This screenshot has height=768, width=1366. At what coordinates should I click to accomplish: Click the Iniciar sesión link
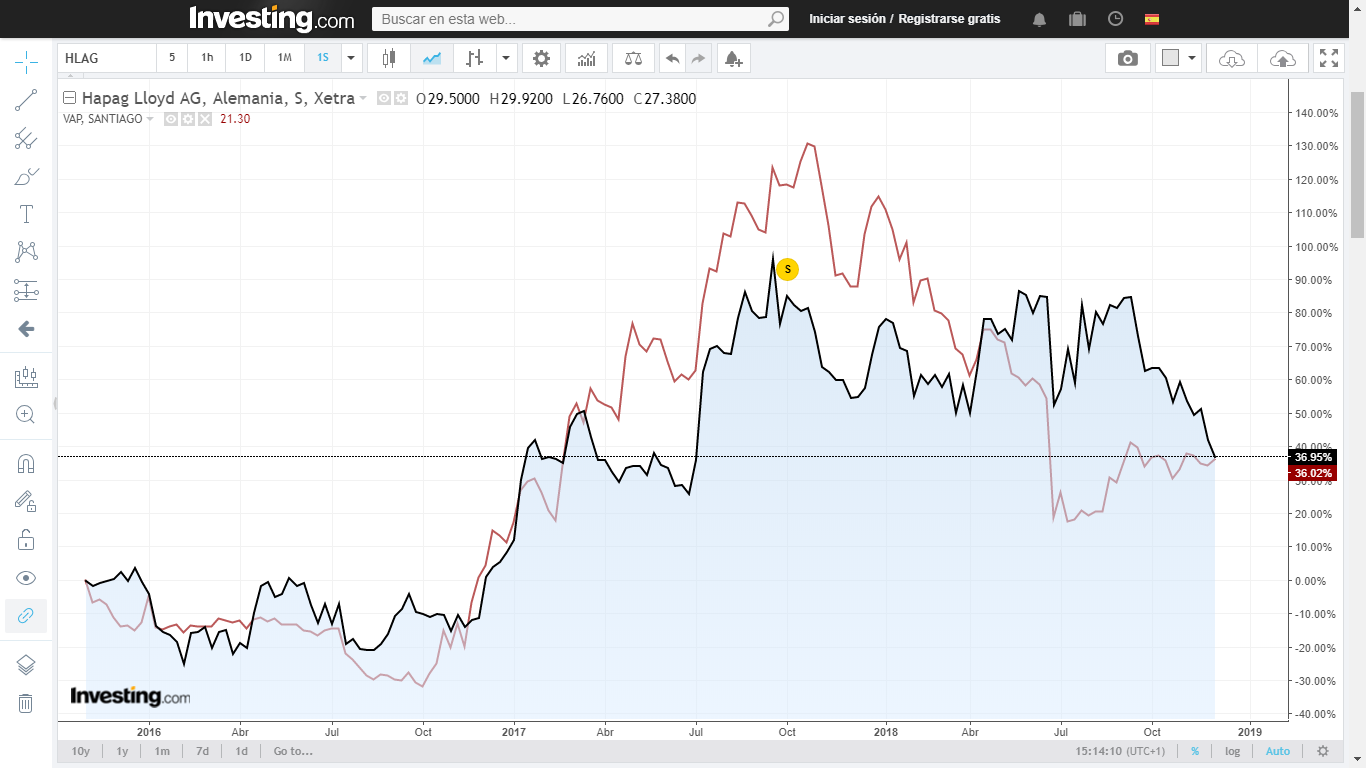point(848,19)
